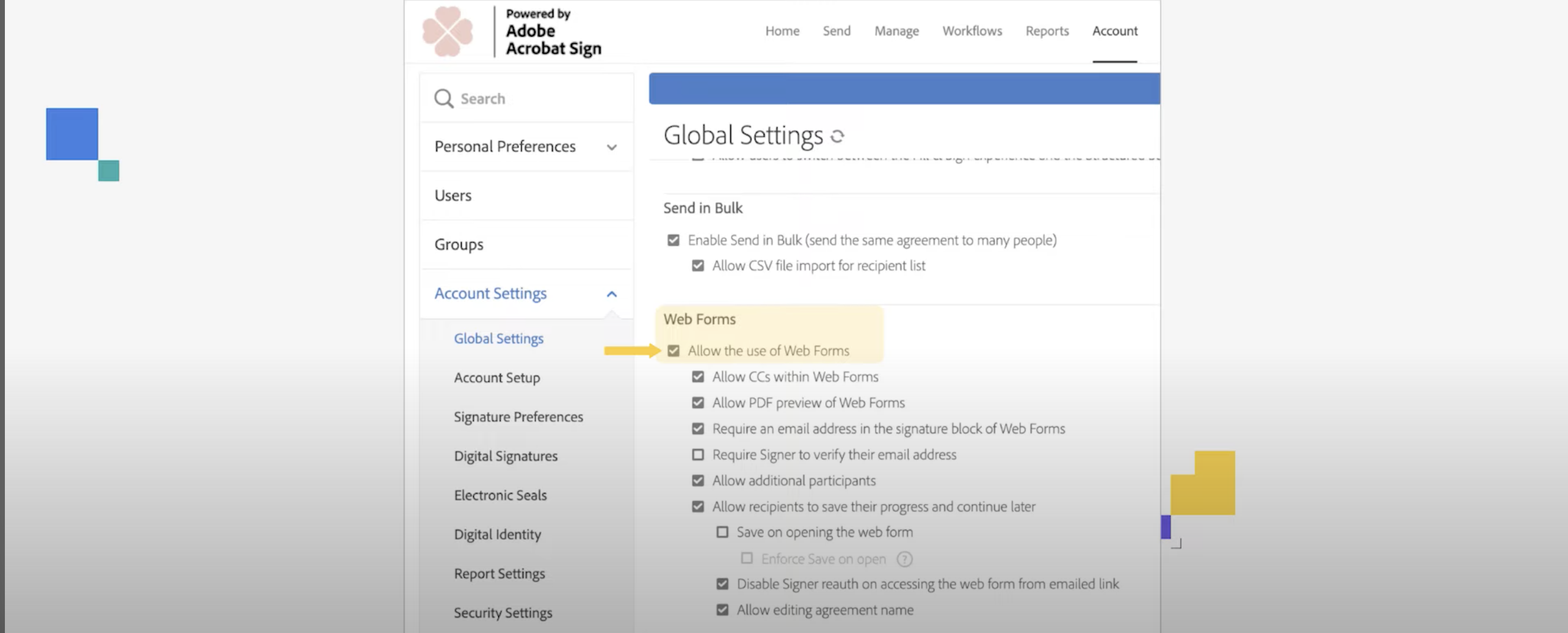Uncheck Allow CSV file import for recipient list
This screenshot has width=1568, height=633.
tap(698, 265)
